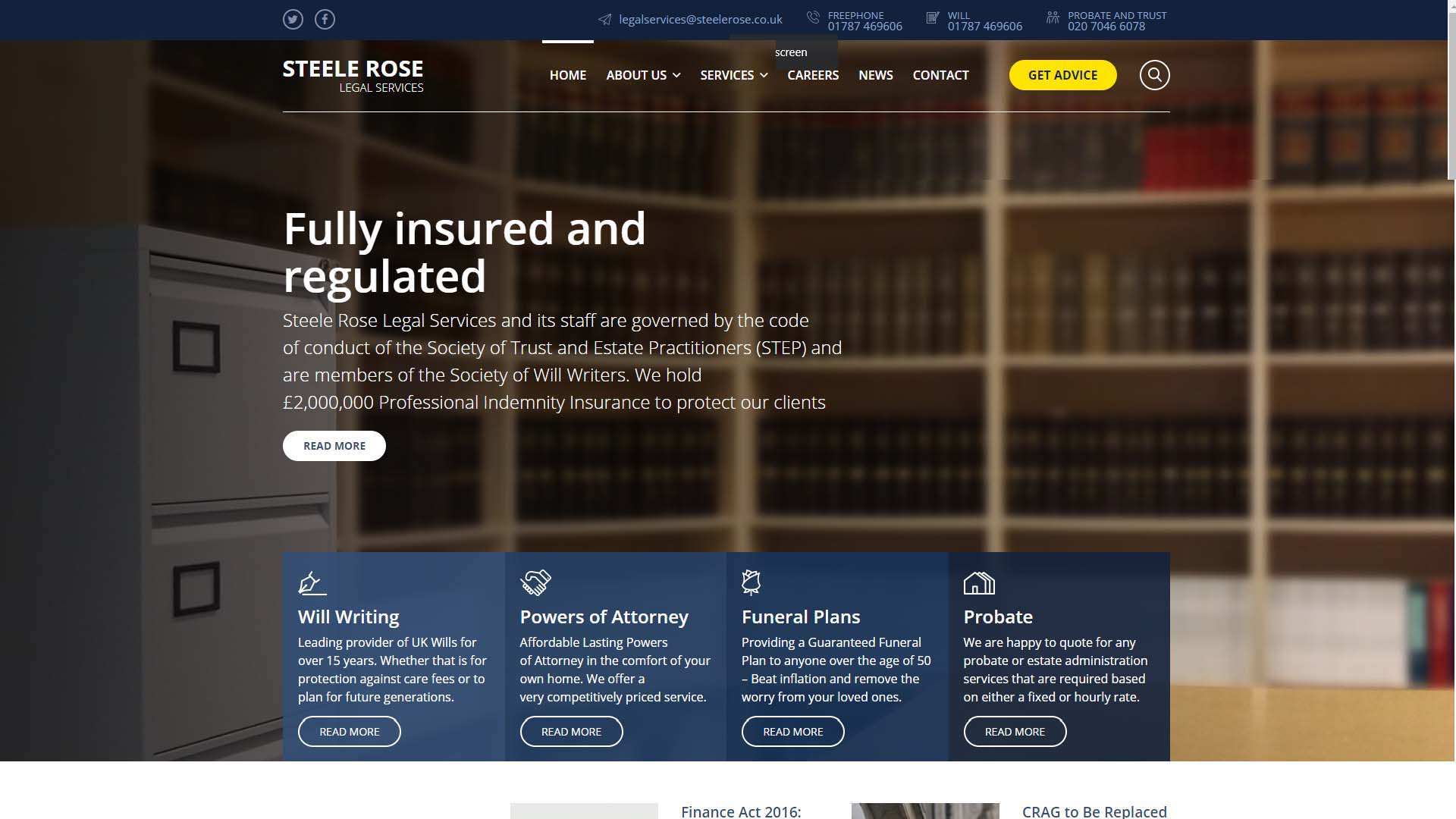The image size is (1456, 819).
Task: Click the Freephone handset icon
Action: point(813,17)
